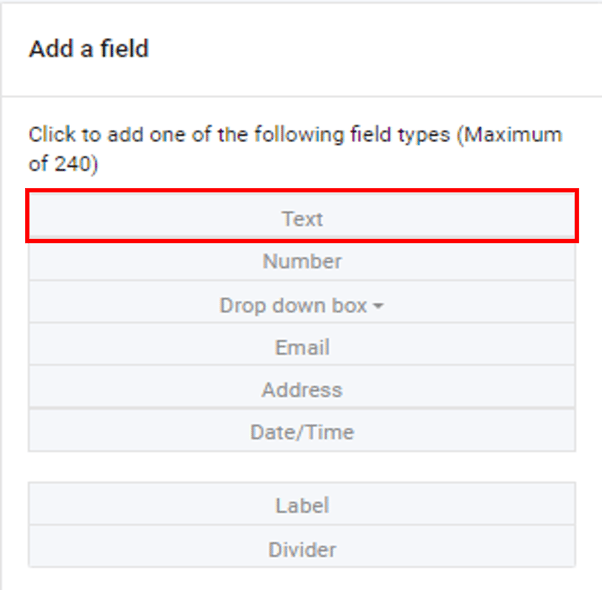Insert a Label element
Screen dimensions: 602x590
(302, 505)
